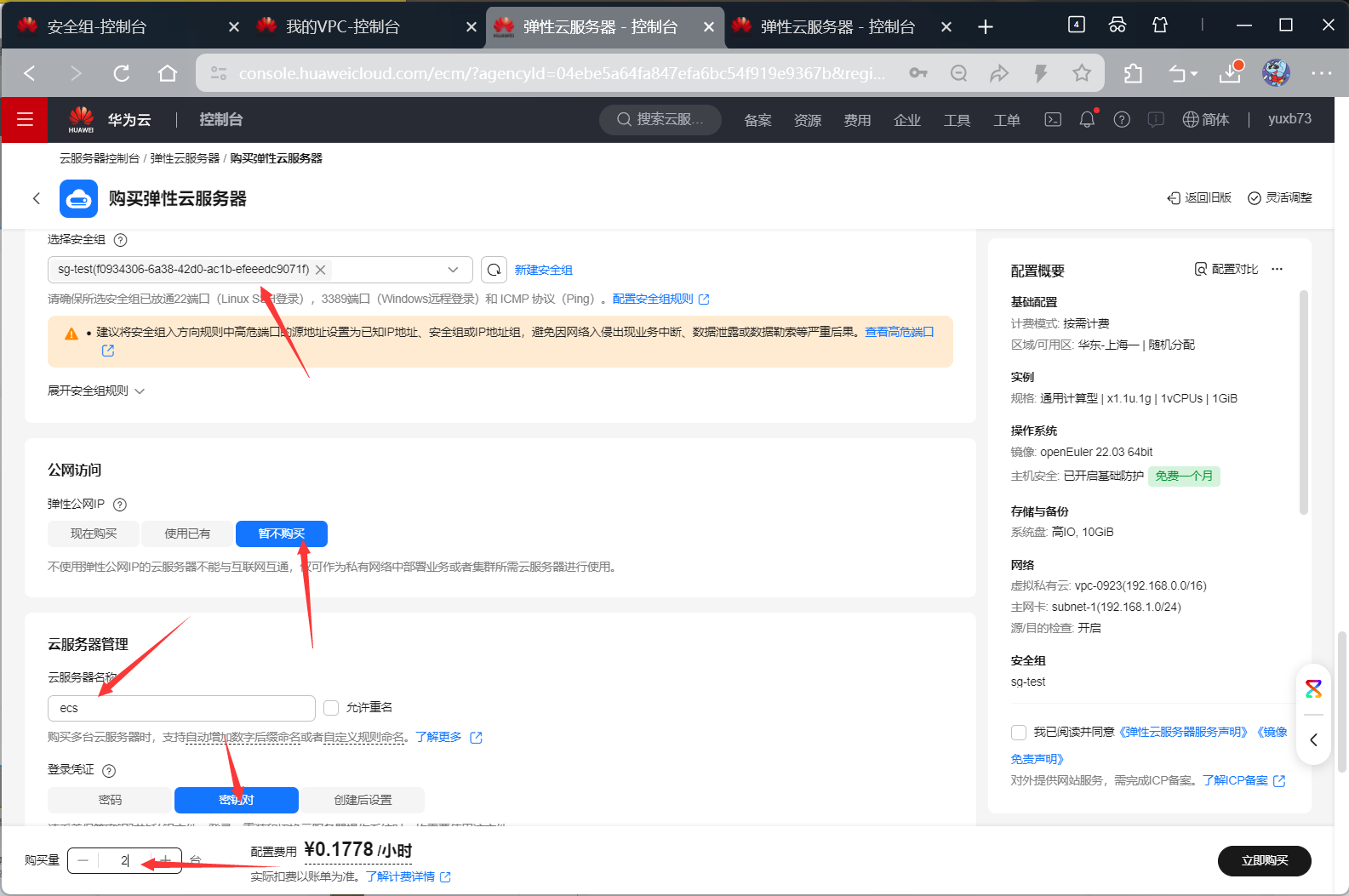This screenshot has width=1349, height=896.
Task: Click the browser zoom out magnifier icon
Action: [958, 73]
